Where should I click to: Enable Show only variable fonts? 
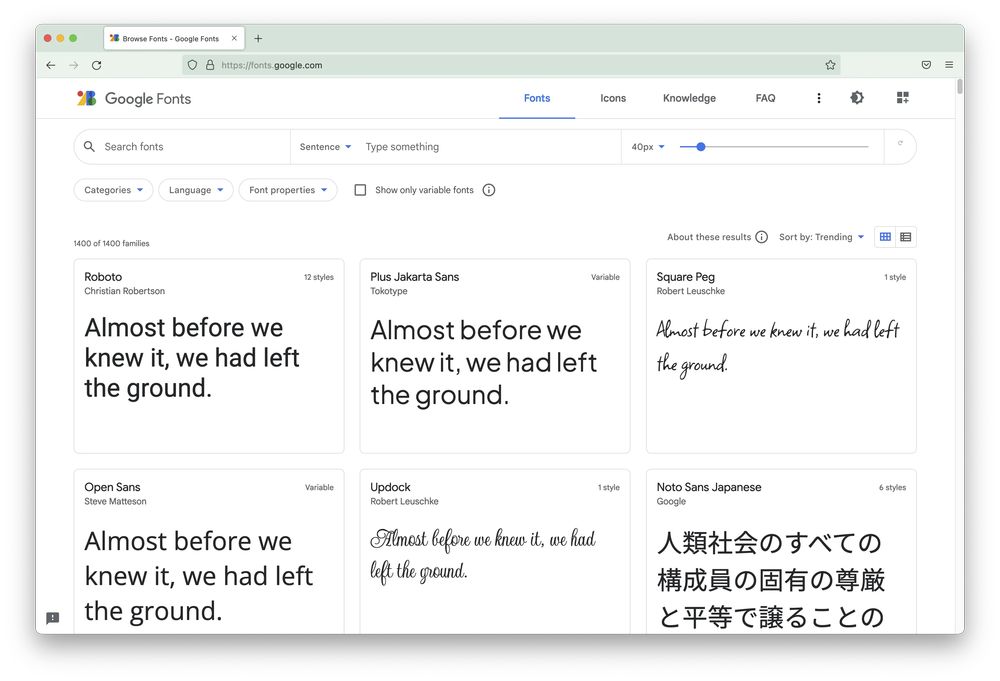(360, 189)
